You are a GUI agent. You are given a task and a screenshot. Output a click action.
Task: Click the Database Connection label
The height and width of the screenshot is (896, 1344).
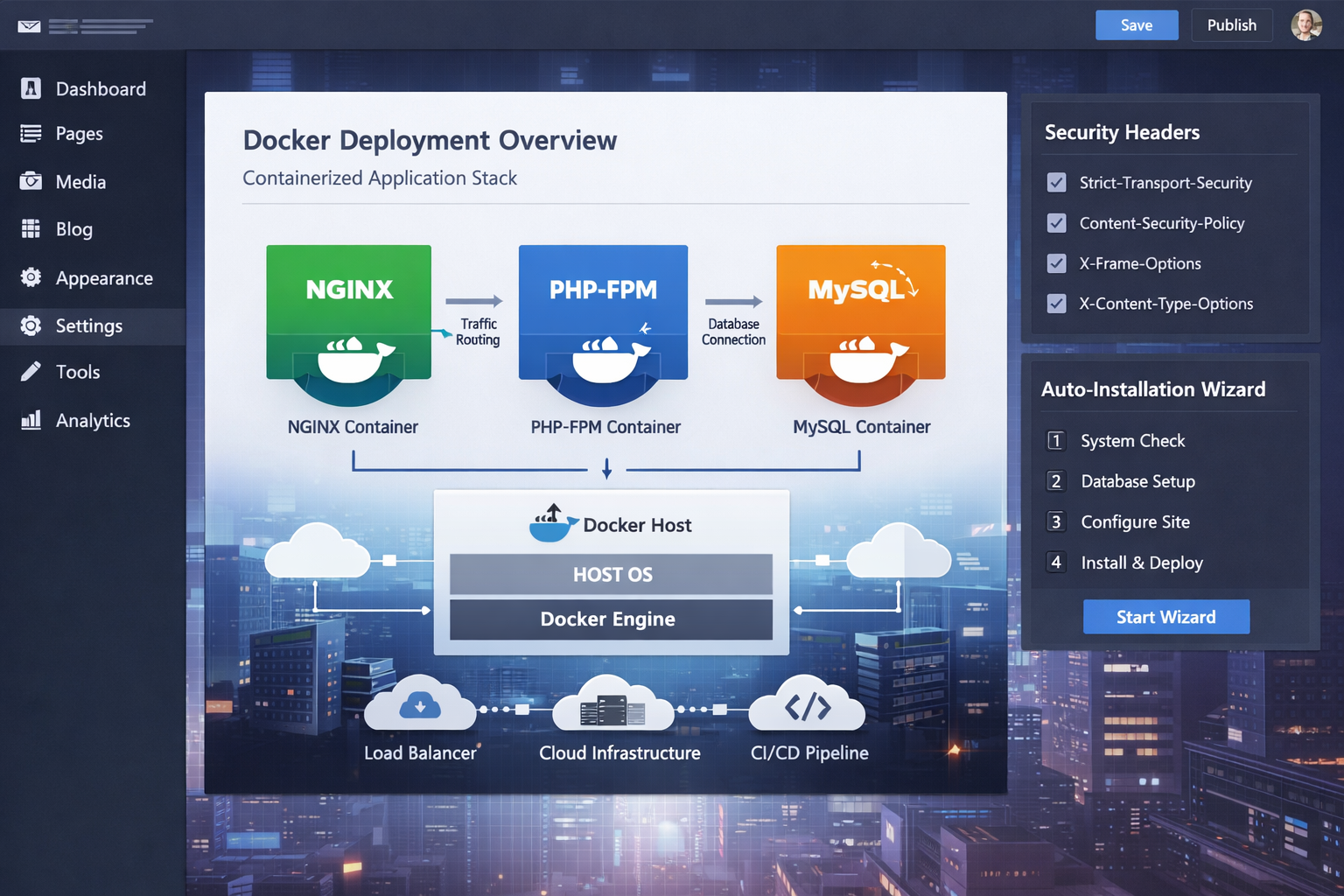click(x=733, y=332)
